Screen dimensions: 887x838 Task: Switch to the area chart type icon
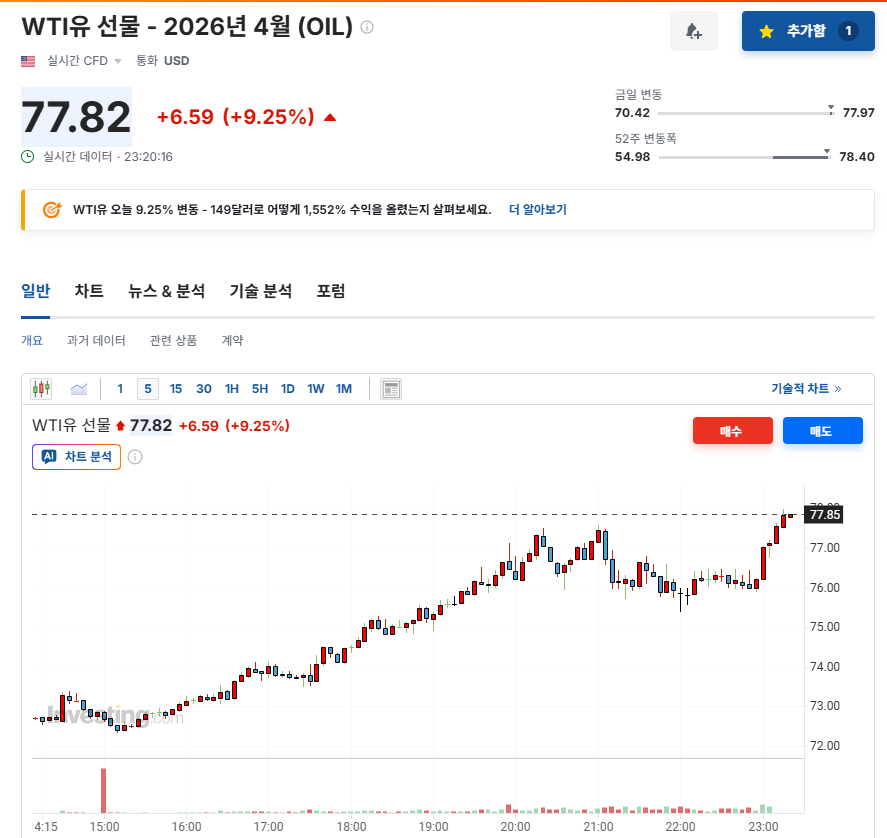click(x=79, y=389)
